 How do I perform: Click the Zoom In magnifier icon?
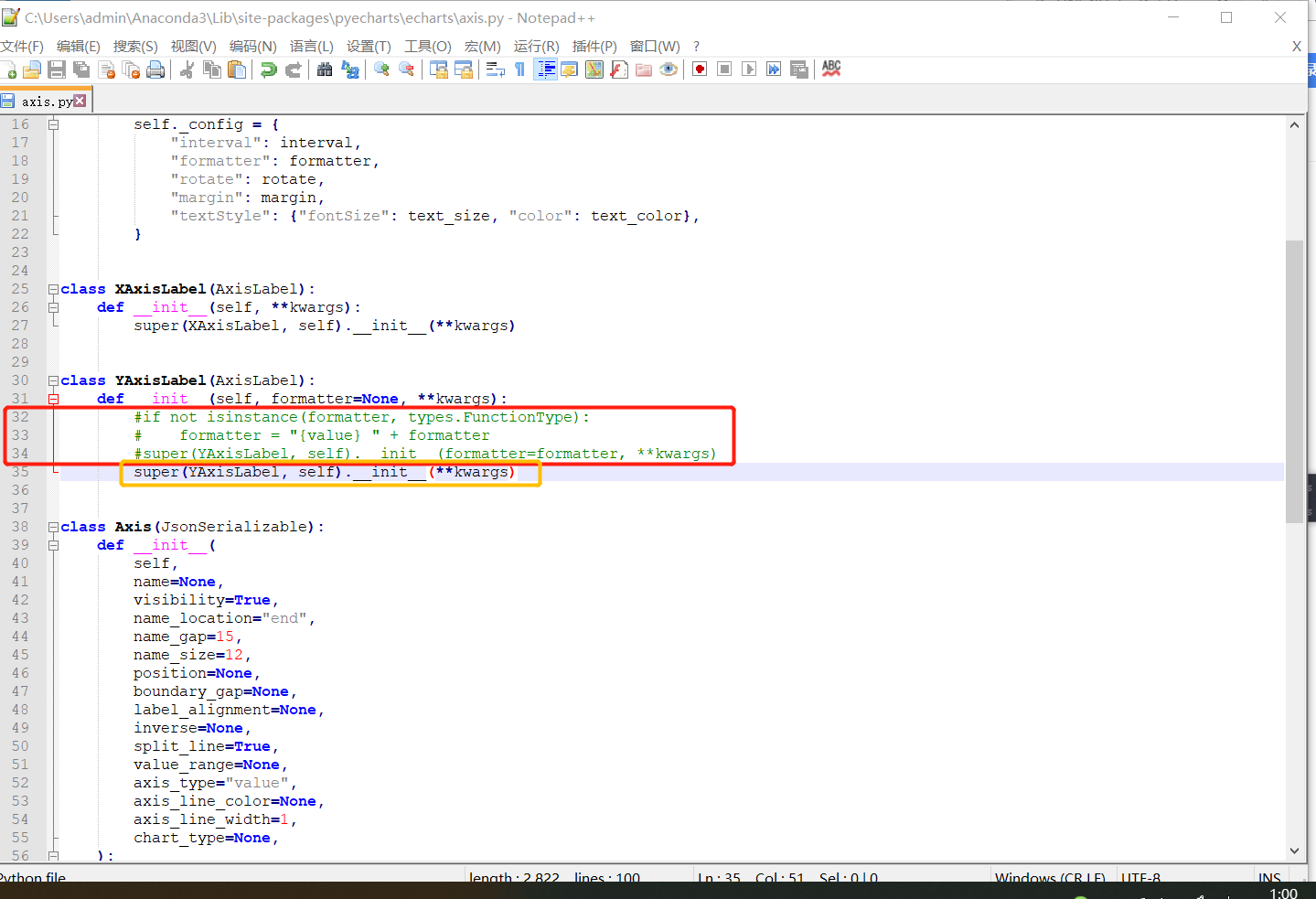click(381, 70)
